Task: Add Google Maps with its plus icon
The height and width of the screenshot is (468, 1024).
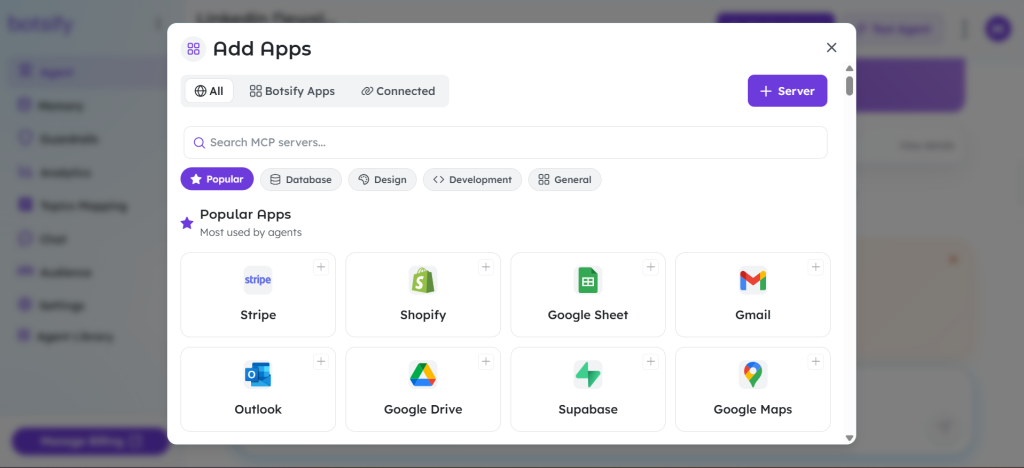Action: tap(815, 362)
